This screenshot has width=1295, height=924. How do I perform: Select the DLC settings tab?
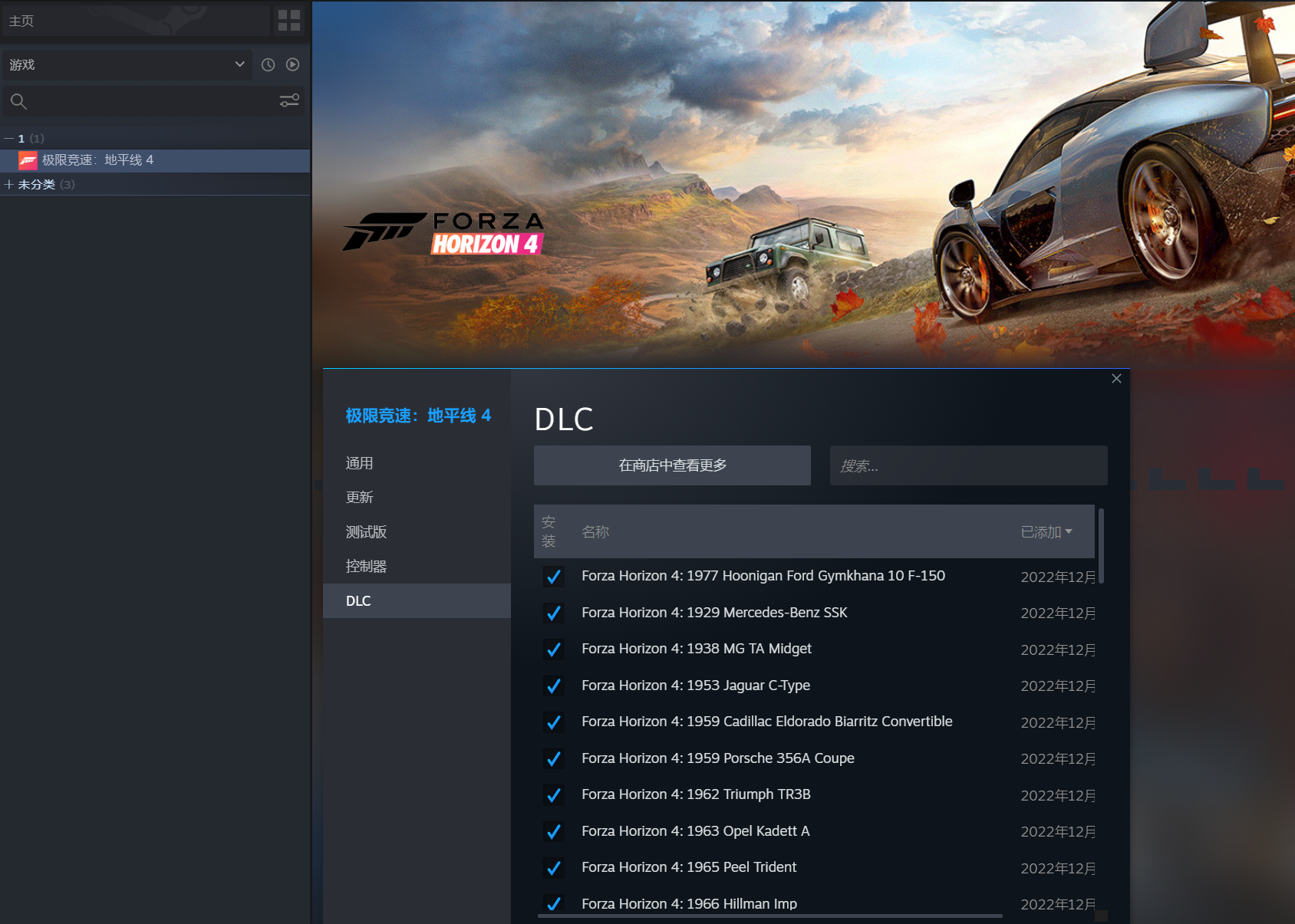pos(417,601)
